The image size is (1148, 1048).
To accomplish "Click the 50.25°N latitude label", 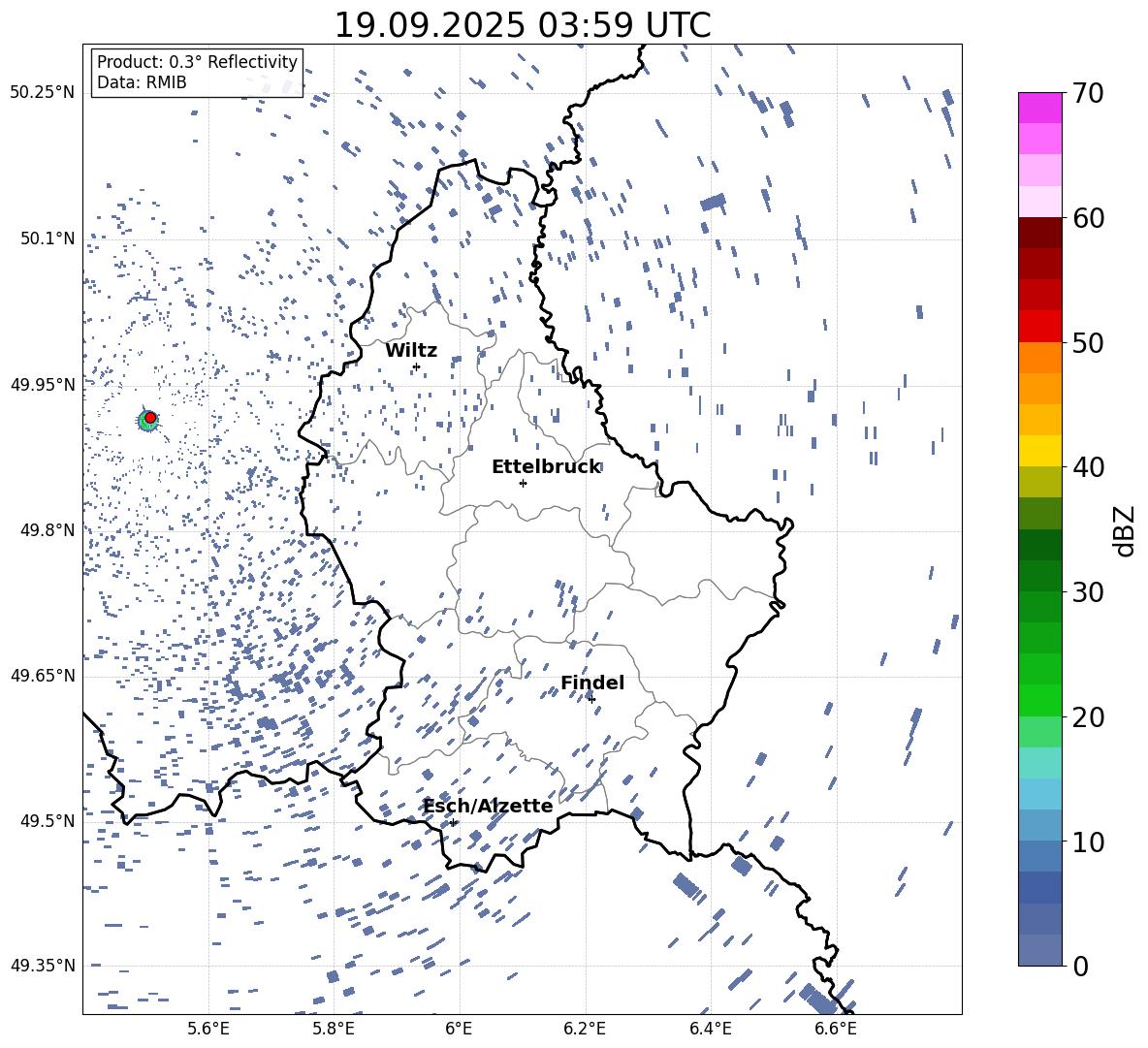I will pyautogui.click(x=43, y=93).
